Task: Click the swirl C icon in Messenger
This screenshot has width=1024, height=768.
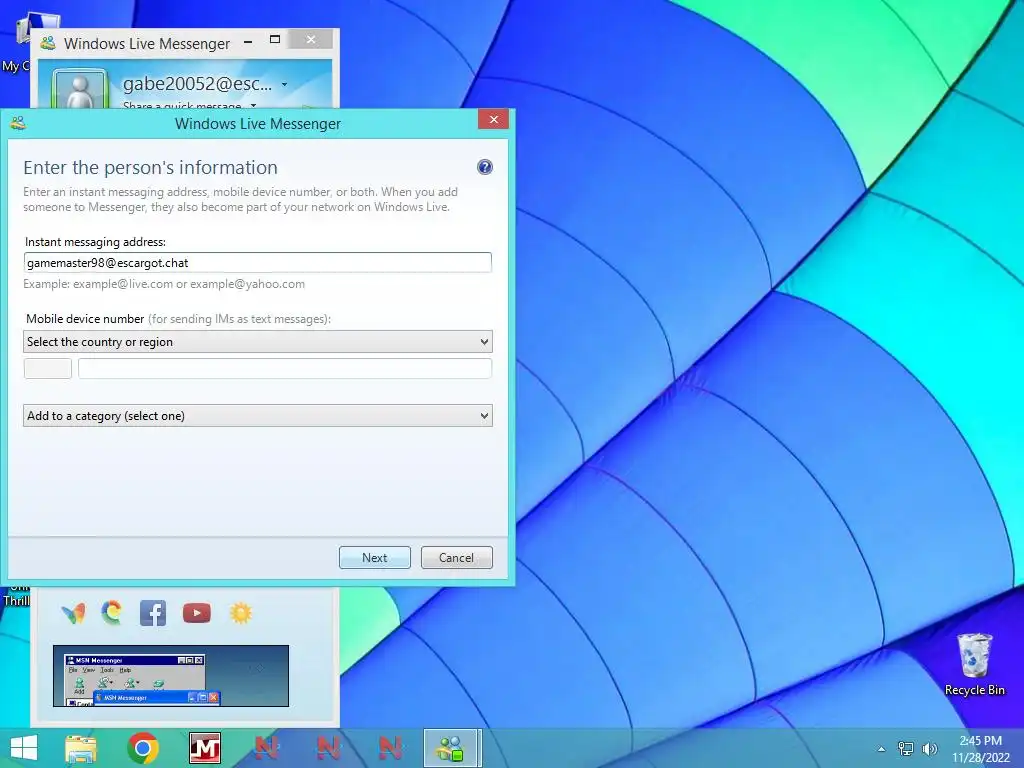Action: coord(112,613)
